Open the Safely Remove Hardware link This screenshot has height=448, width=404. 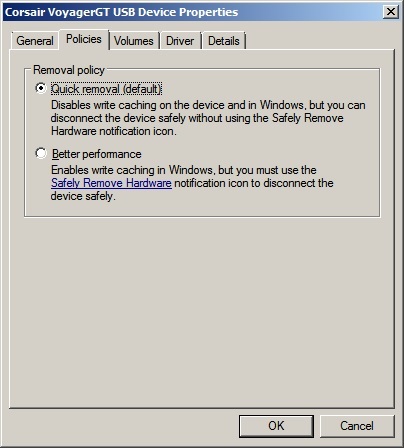pyautogui.click(x=111, y=183)
